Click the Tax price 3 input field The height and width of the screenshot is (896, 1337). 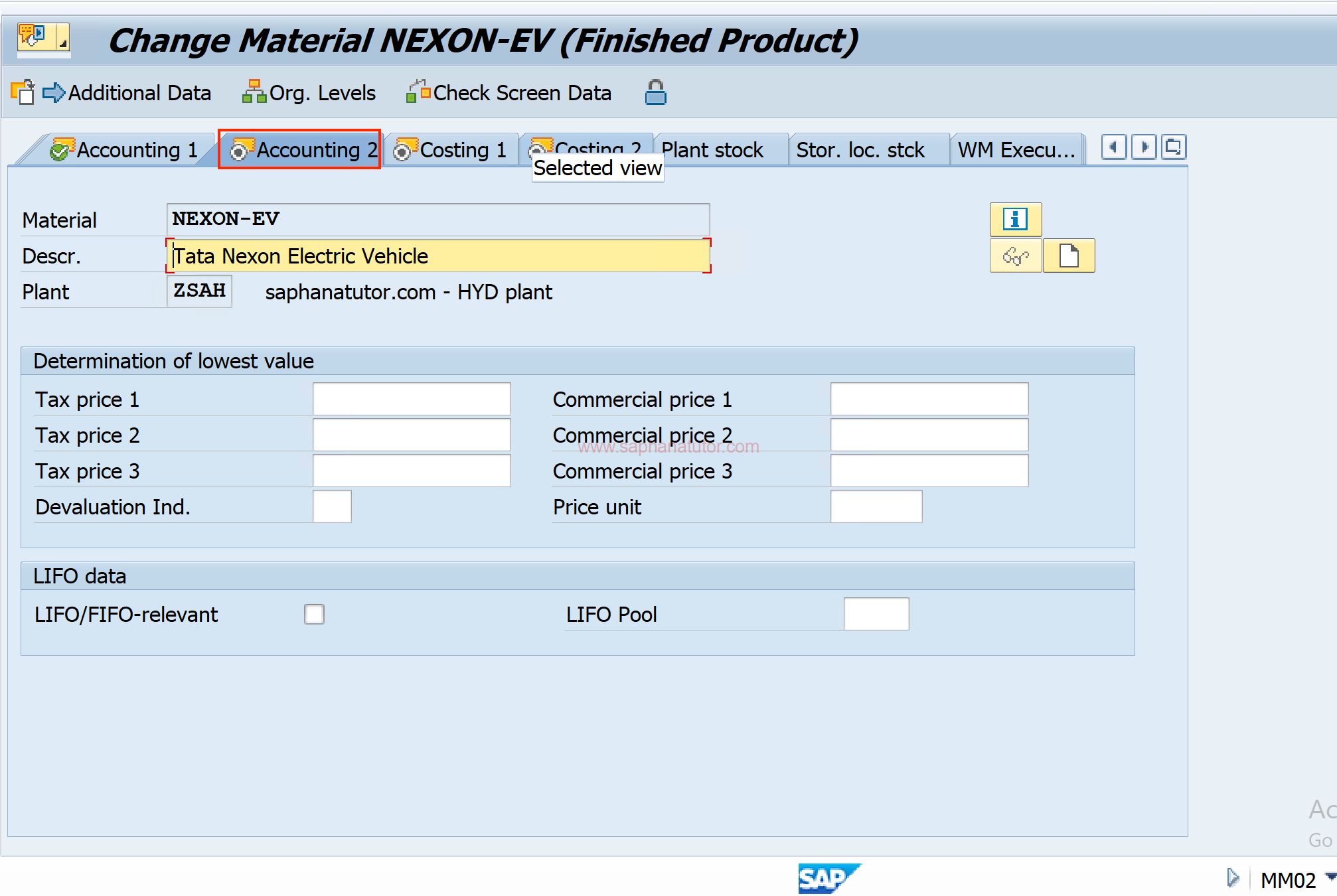click(412, 471)
